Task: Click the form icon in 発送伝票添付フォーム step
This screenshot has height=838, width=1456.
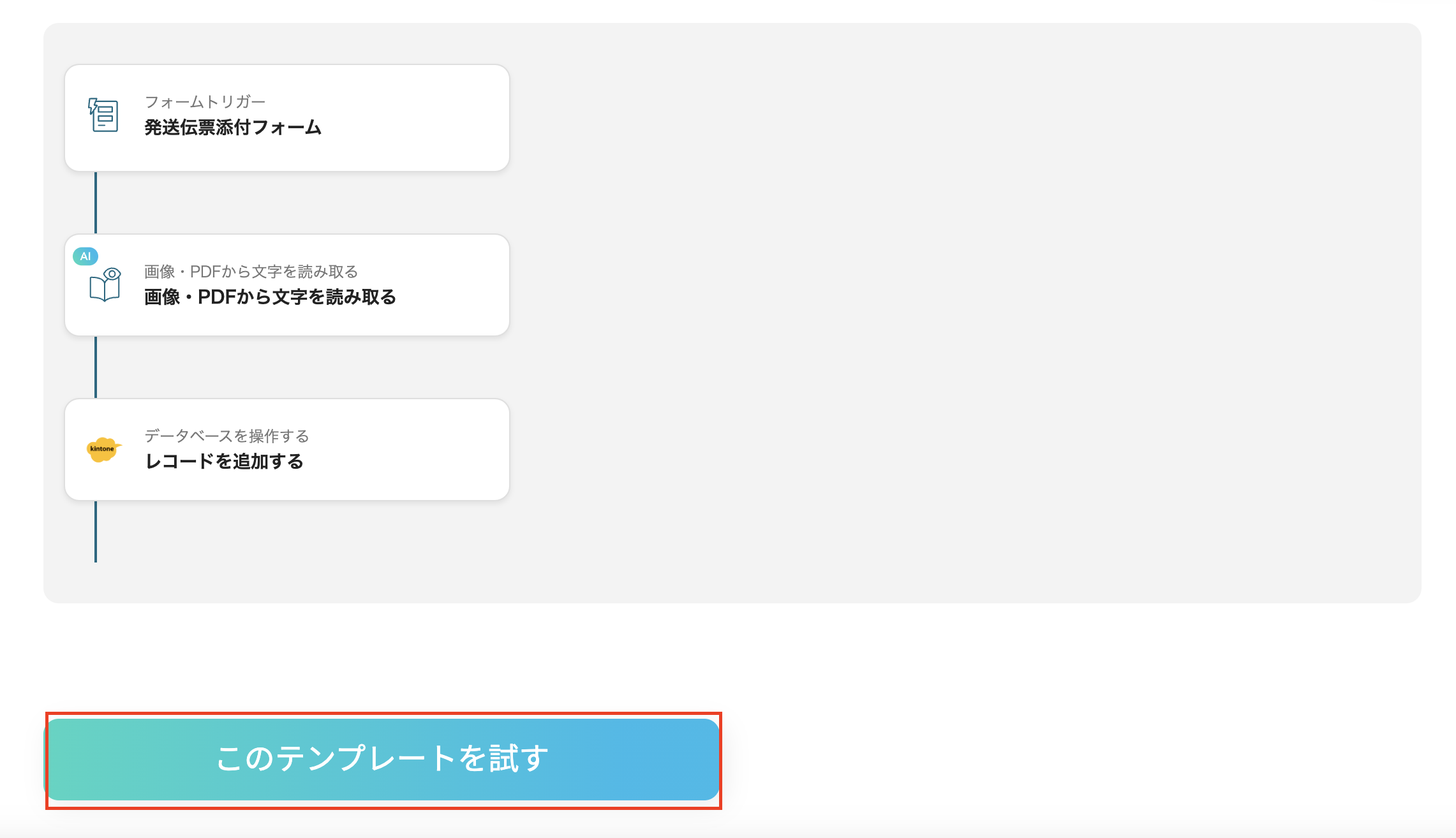Action: 104,117
